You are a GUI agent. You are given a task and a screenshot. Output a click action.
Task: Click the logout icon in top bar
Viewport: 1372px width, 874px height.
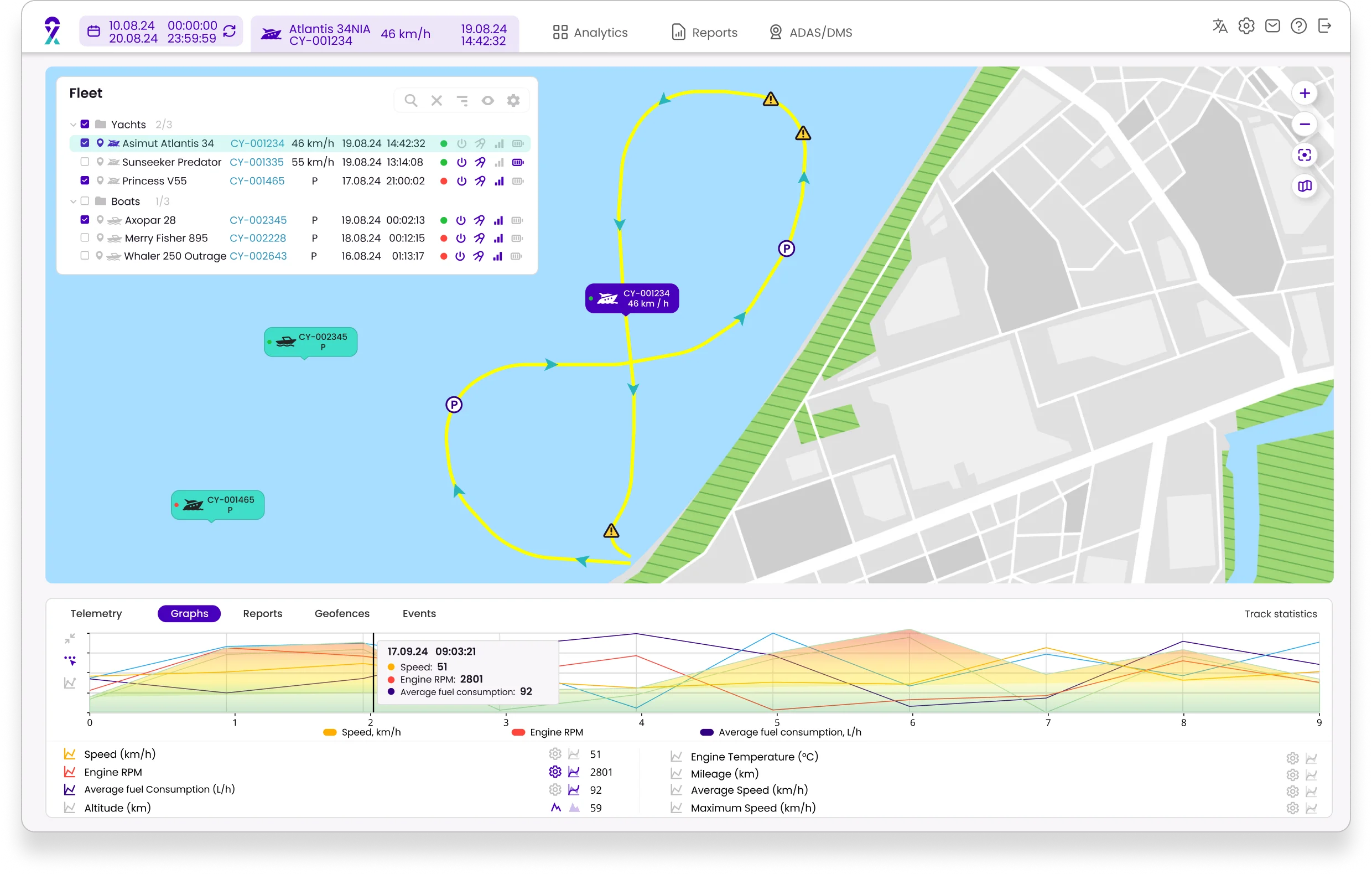pos(1325,26)
